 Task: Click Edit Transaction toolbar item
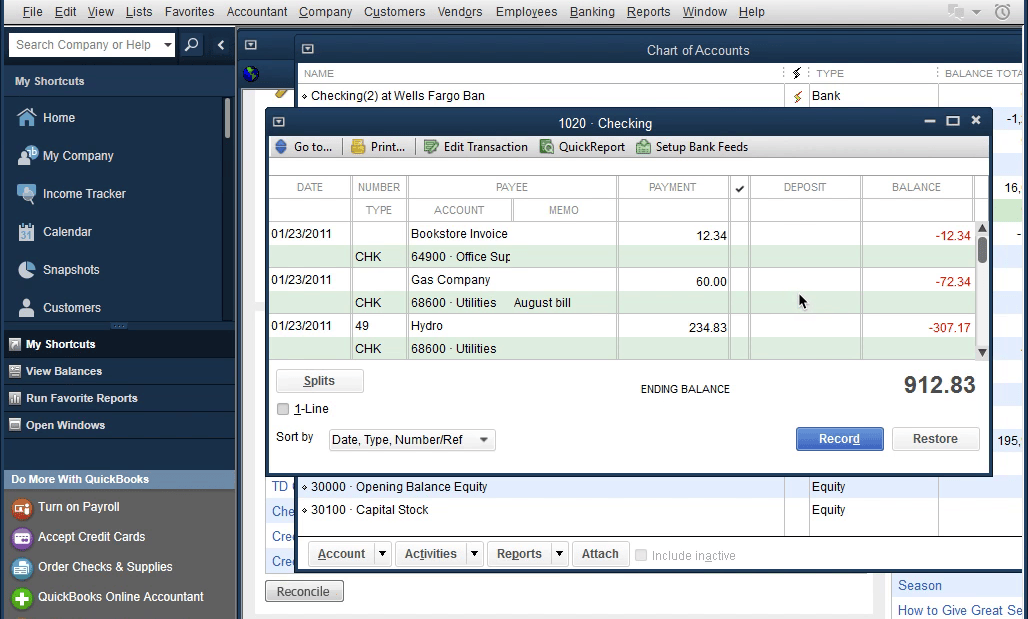point(476,147)
